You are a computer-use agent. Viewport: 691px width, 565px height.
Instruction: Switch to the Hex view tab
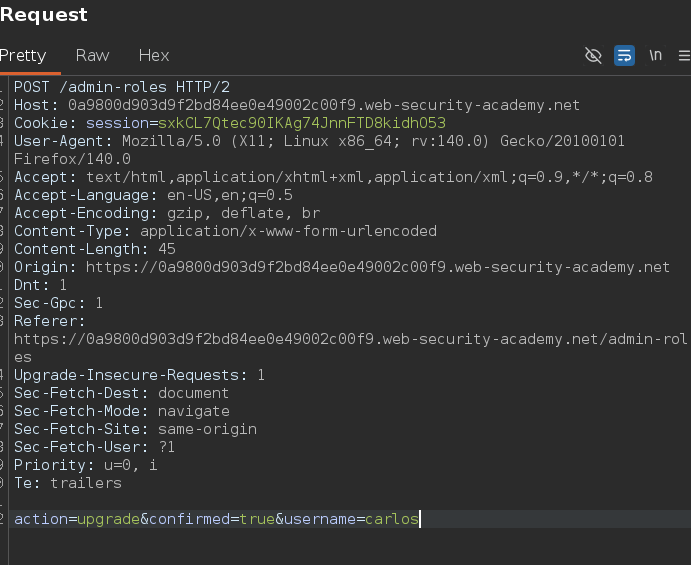154,56
